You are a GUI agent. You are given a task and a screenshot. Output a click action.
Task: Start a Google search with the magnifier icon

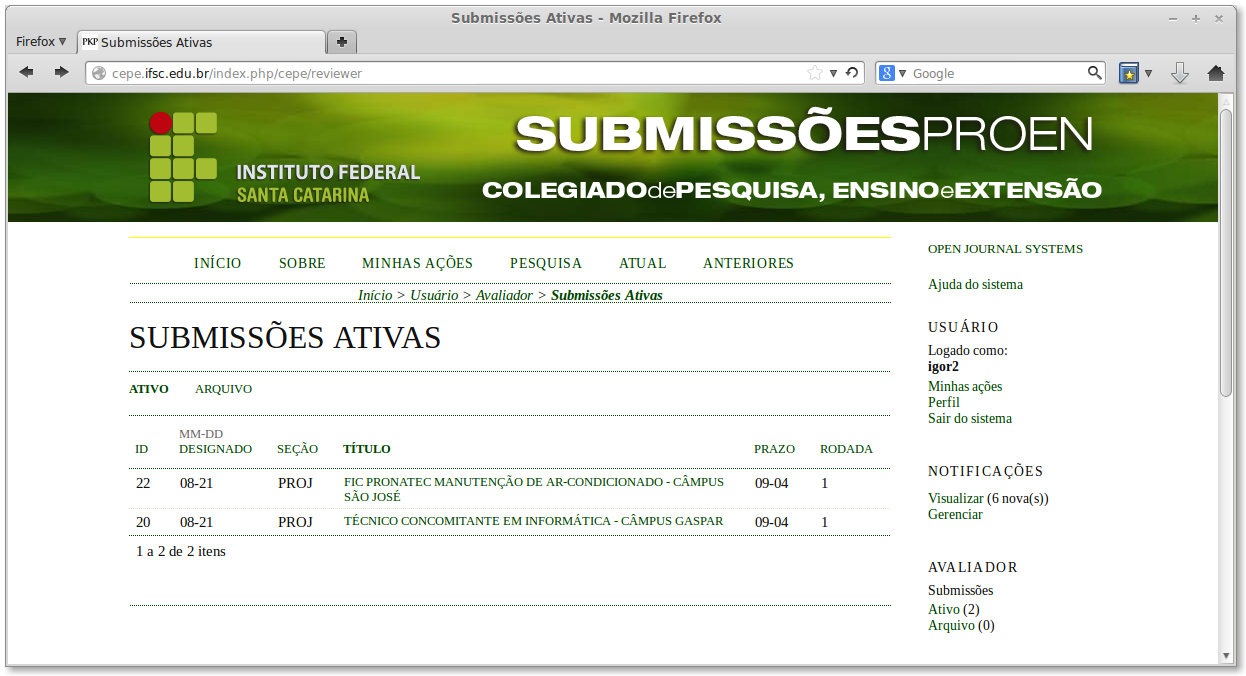point(1095,72)
